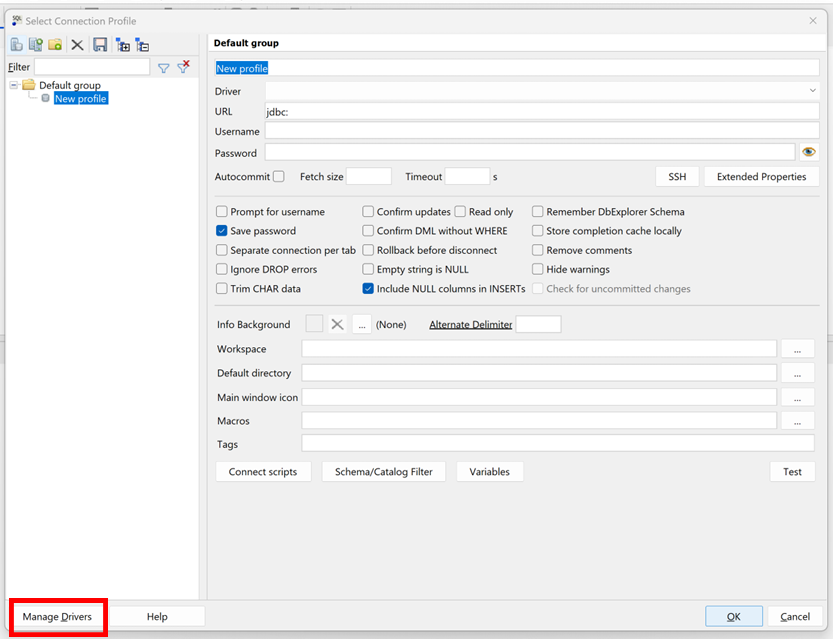
Task: Open Extended Properties
Action: [761, 176]
